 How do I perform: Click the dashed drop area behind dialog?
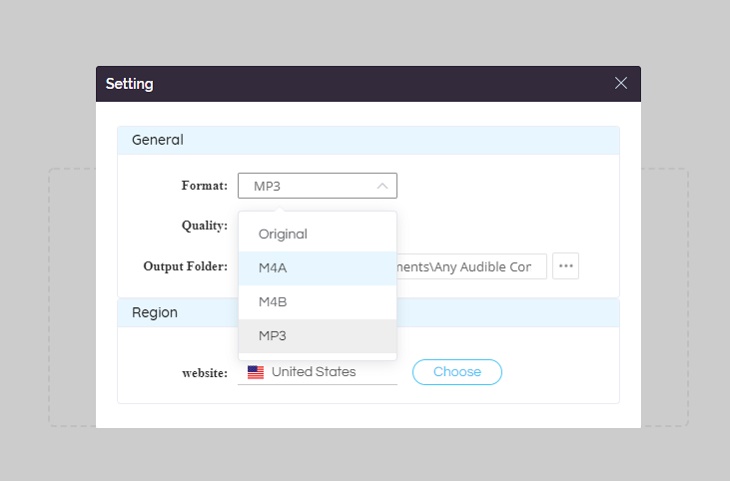click(x=72, y=297)
